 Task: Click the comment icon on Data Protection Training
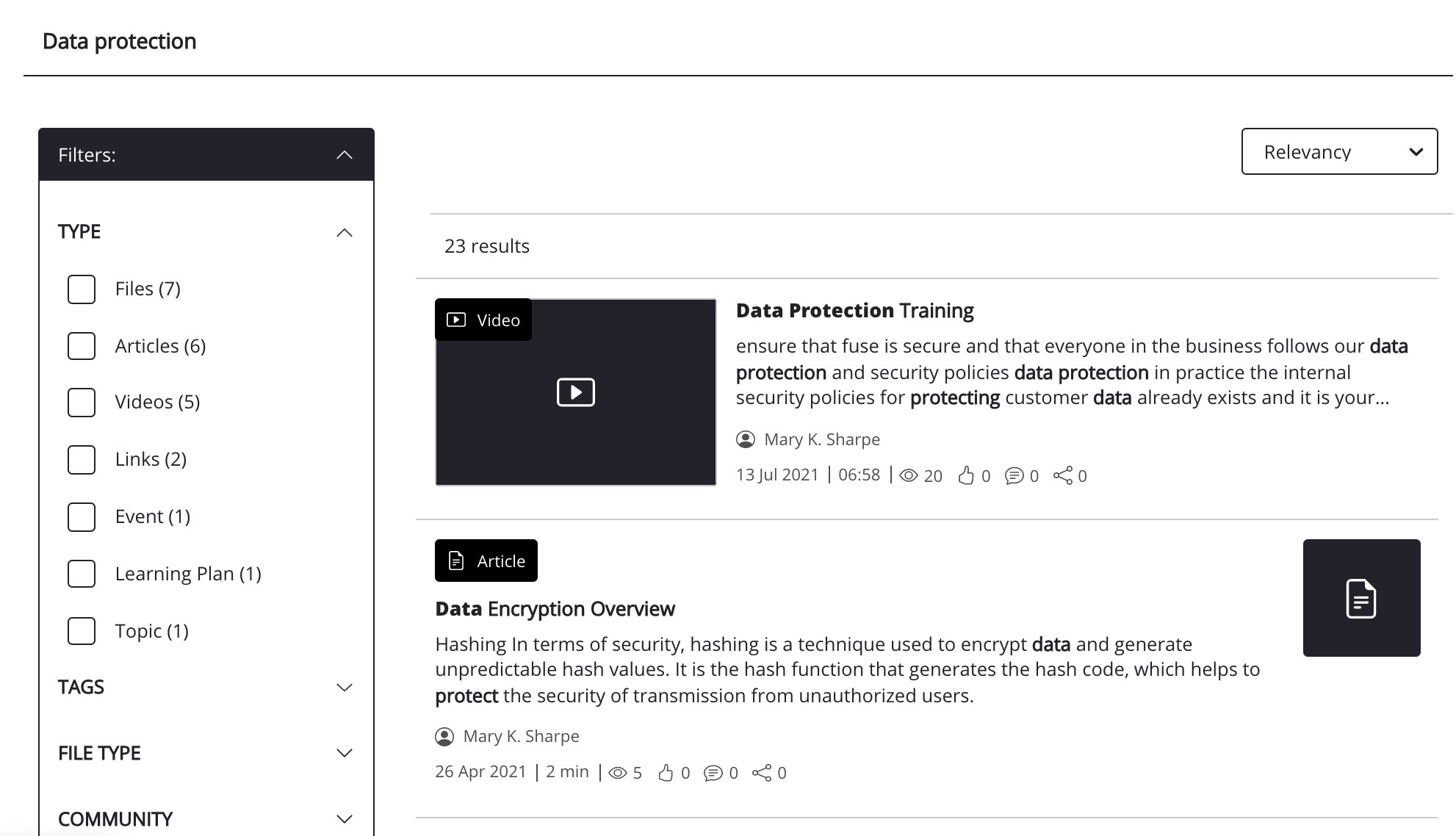coord(1014,476)
